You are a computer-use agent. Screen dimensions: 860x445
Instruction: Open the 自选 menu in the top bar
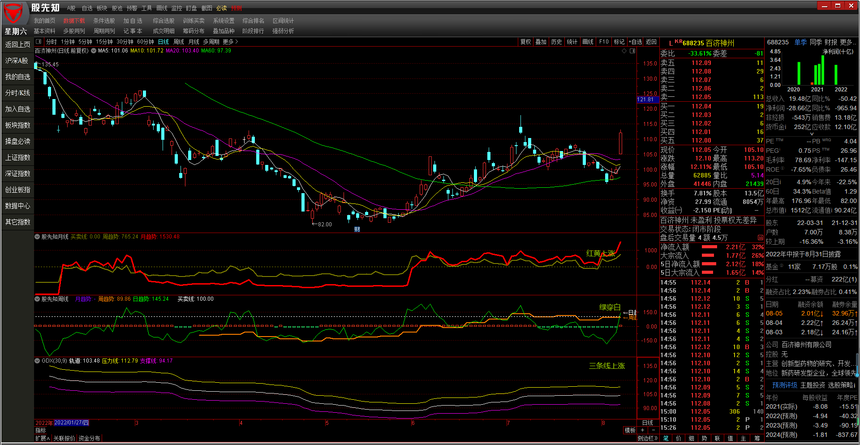coord(87,9)
